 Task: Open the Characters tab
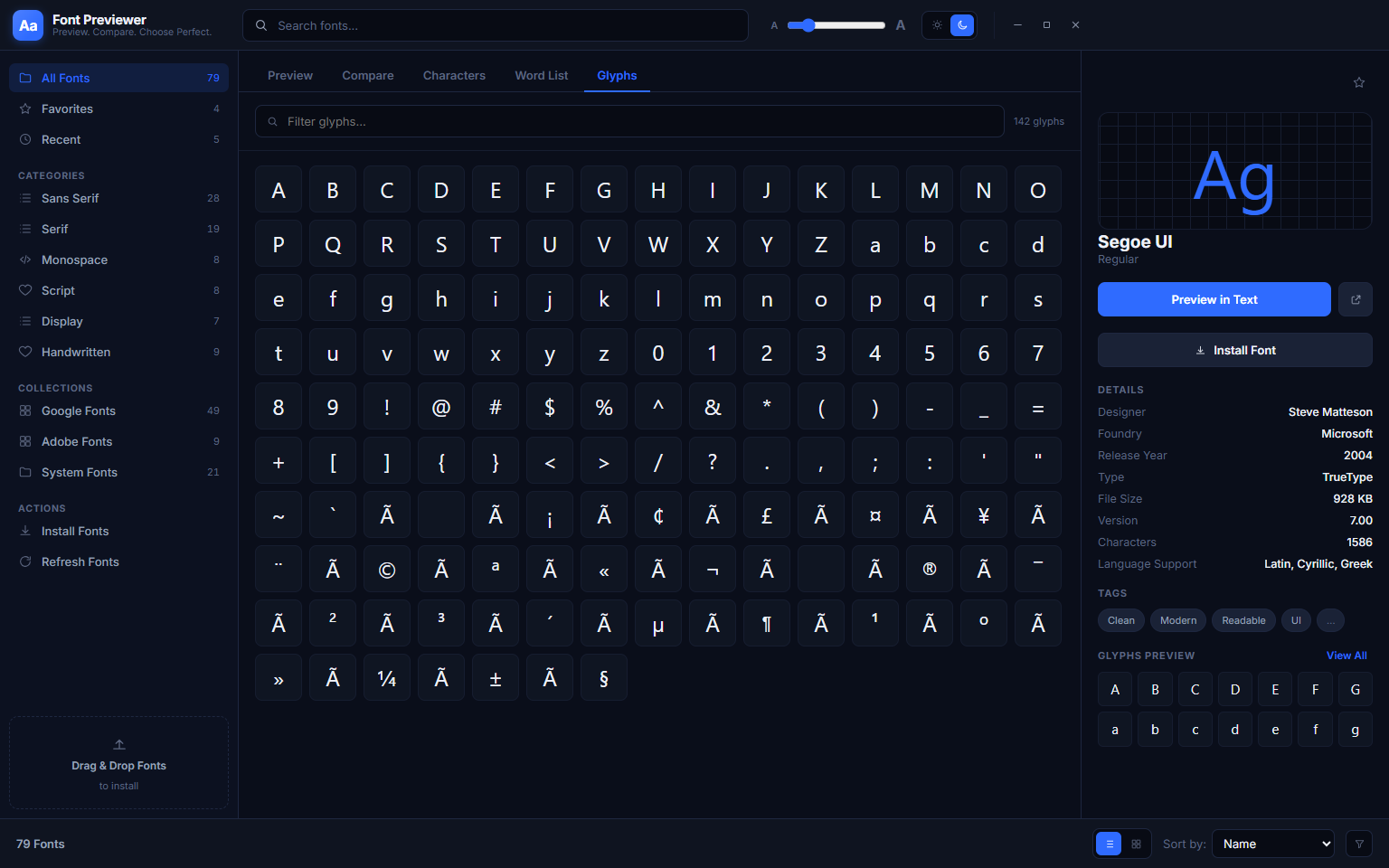(454, 76)
